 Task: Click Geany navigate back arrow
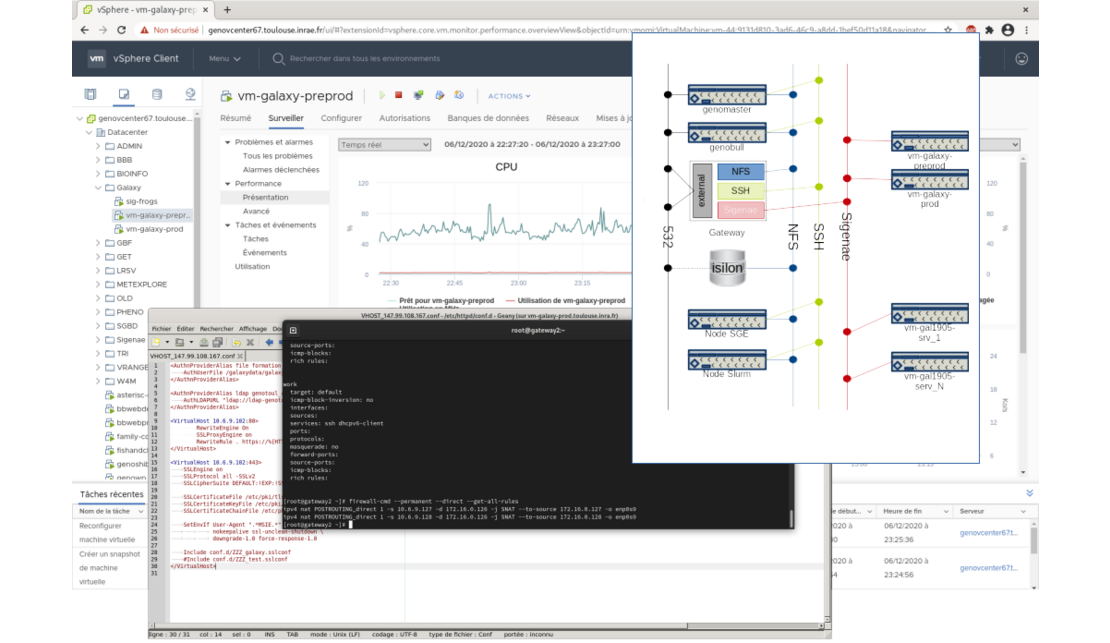coord(269,342)
